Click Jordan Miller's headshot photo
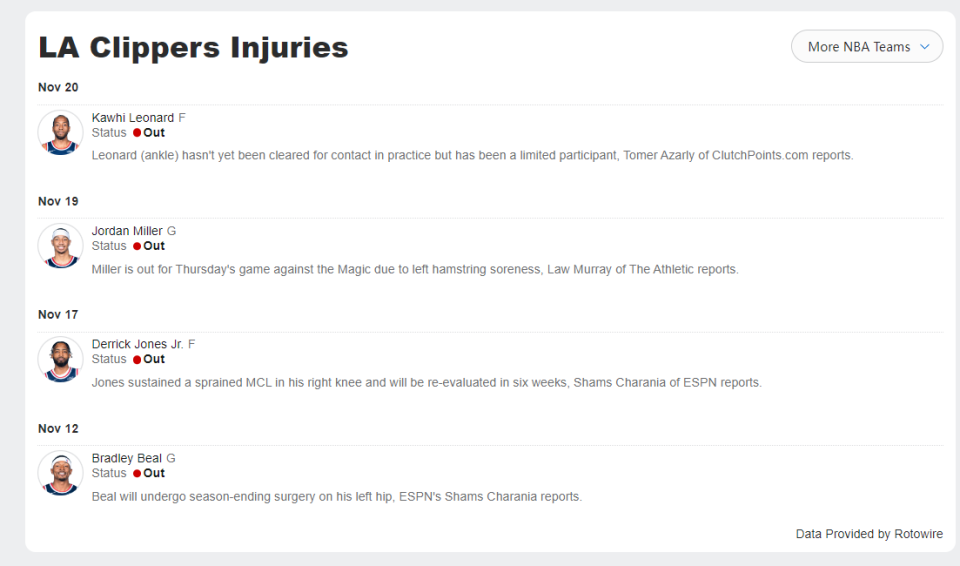The width and height of the screenshot is (960, 566). 60,245
